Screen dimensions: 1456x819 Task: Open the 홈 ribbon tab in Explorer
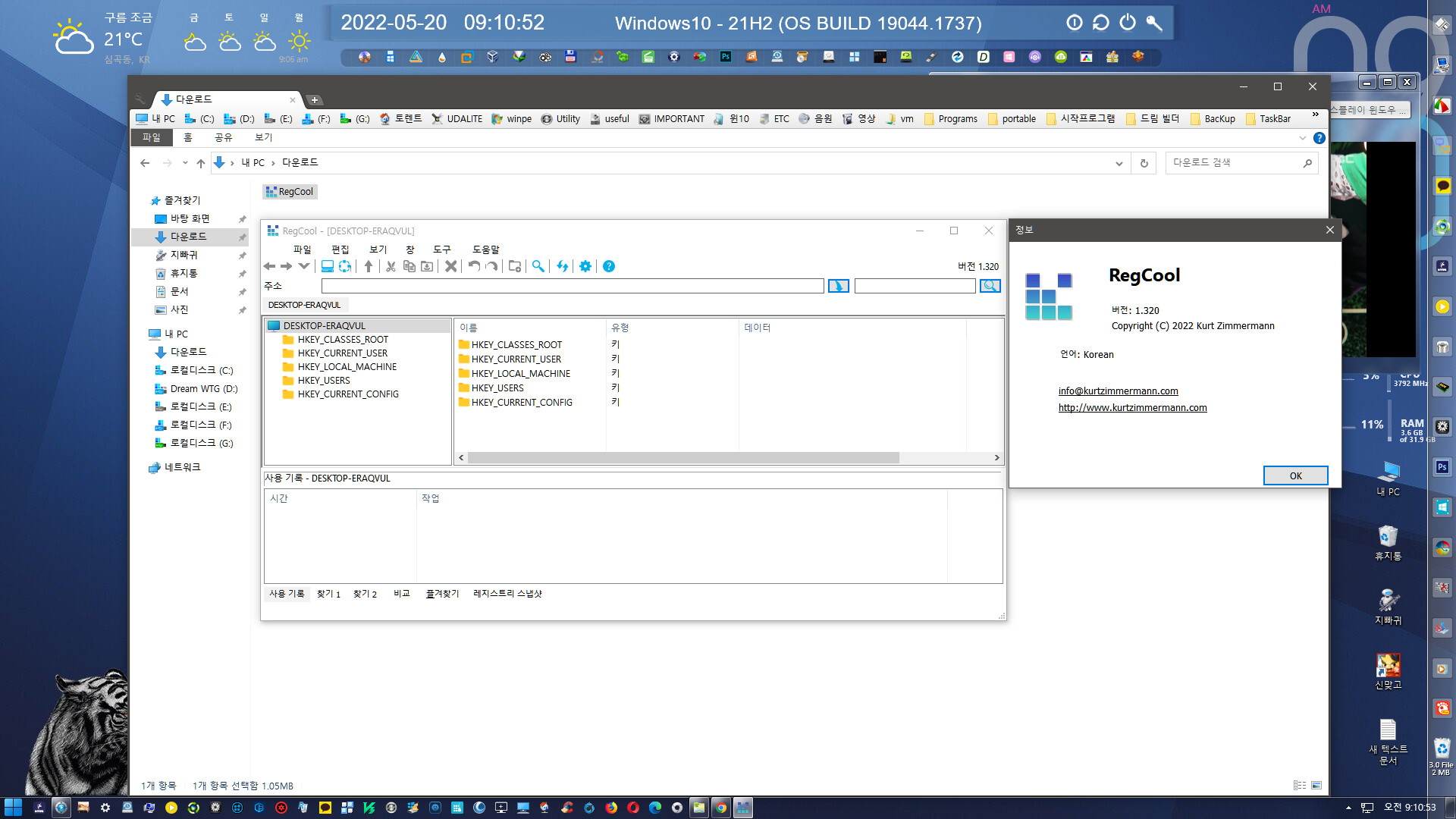coord(187,137)
